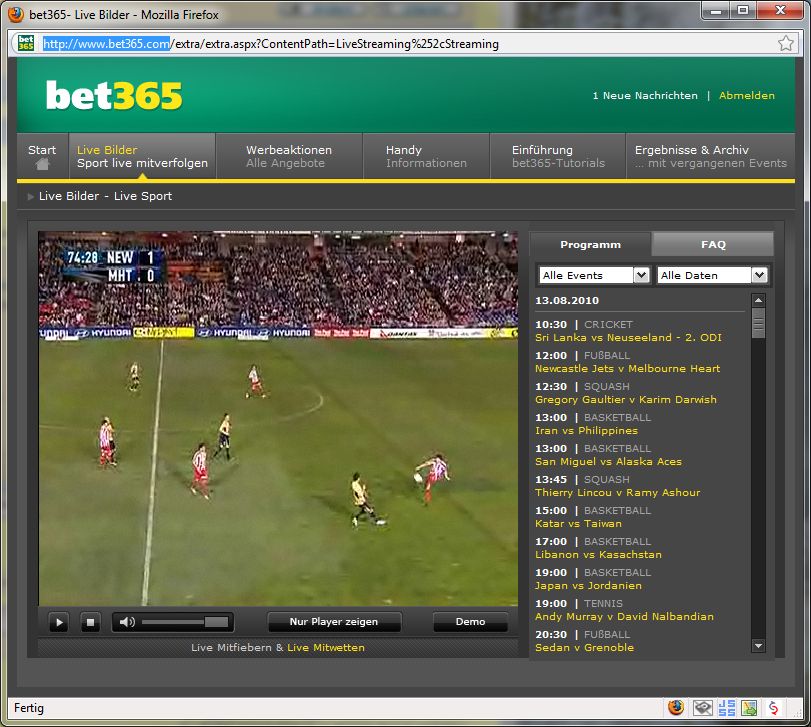Follow the Live Mitwetten link
The height and width of the screenshot is (727, 811).
(x=326, y=647)
